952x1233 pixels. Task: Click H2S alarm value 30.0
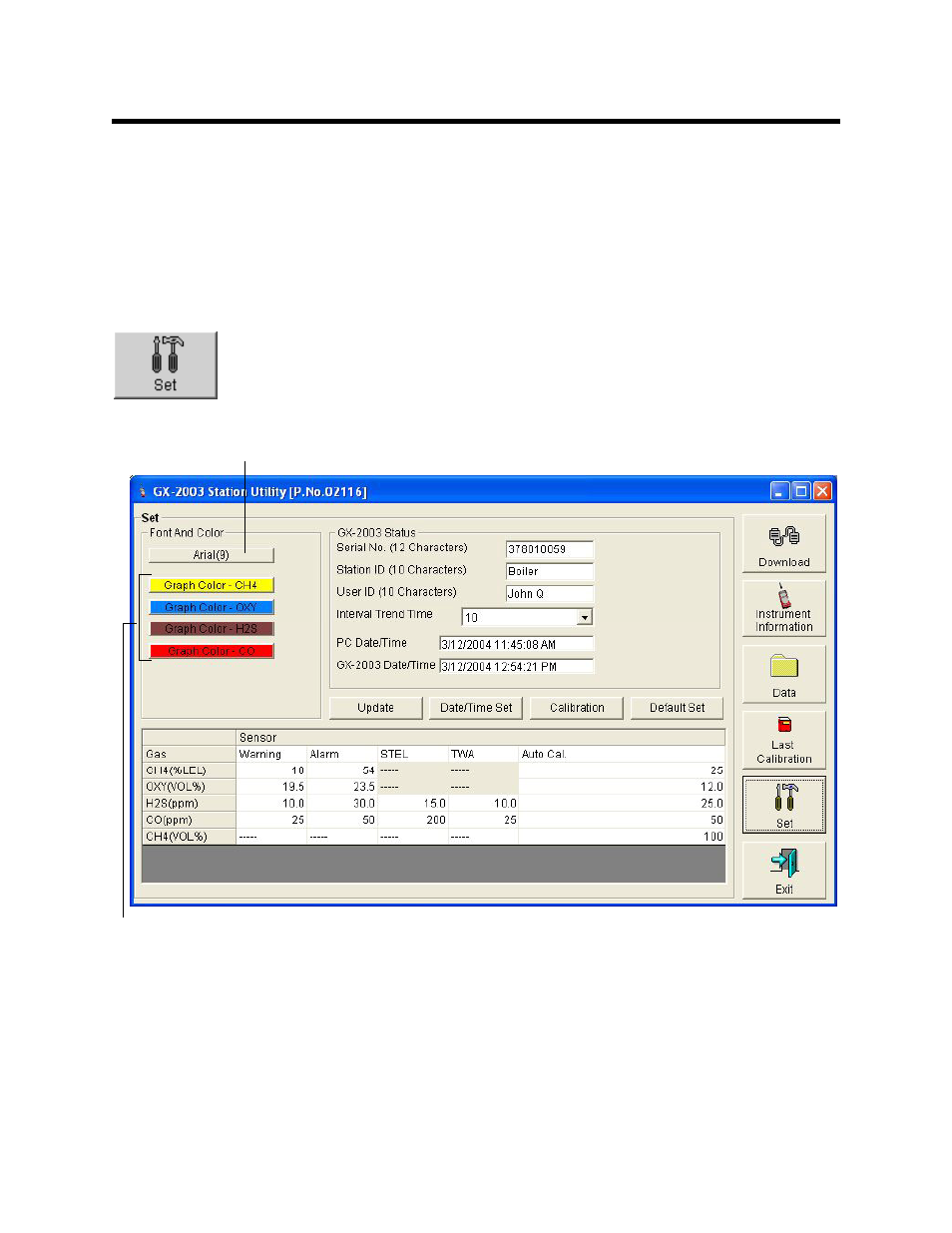click(x=342, y=804)
